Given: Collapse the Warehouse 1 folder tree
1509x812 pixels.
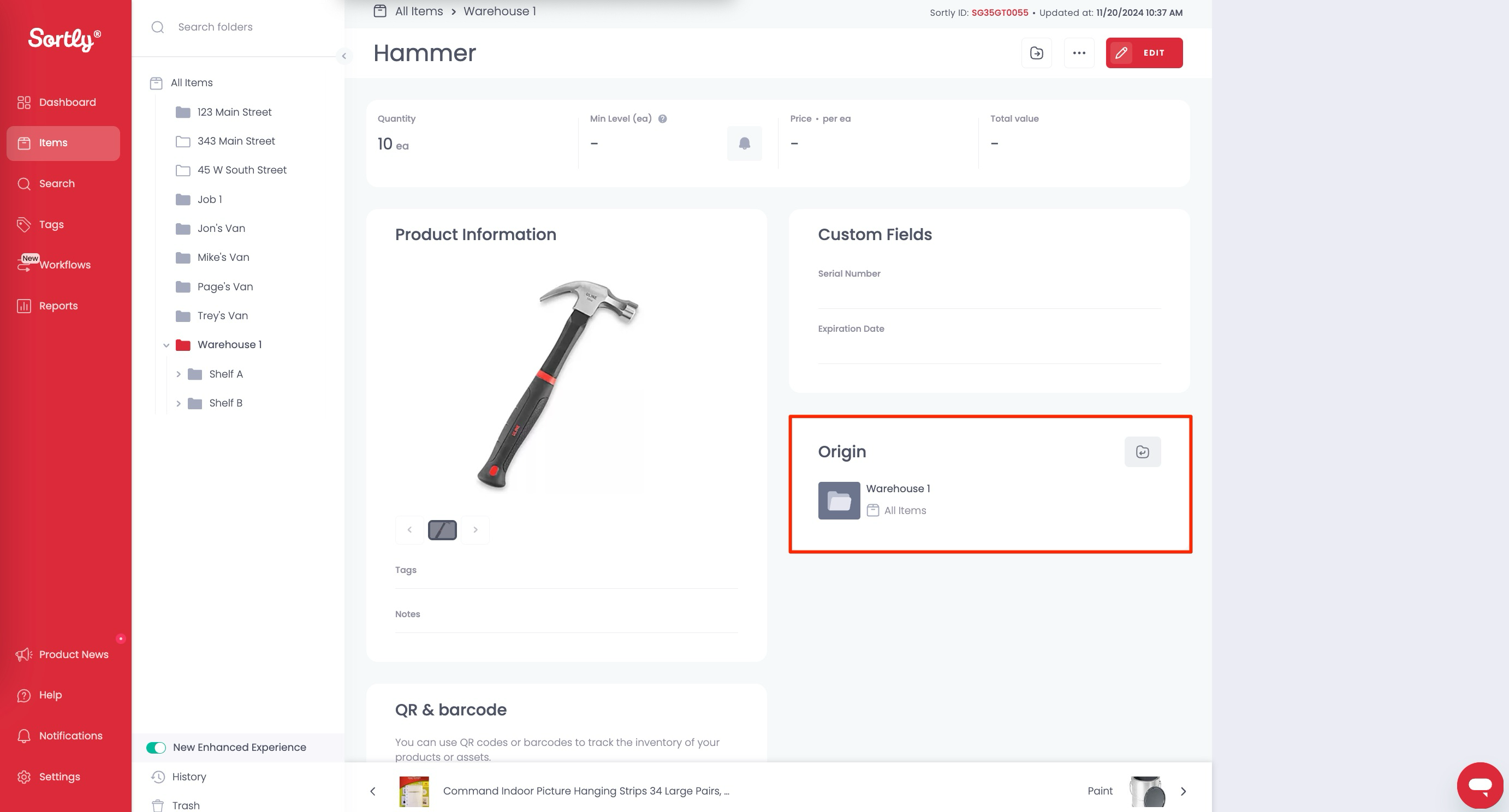Looking at the screenshot, I should click(167, 345).
